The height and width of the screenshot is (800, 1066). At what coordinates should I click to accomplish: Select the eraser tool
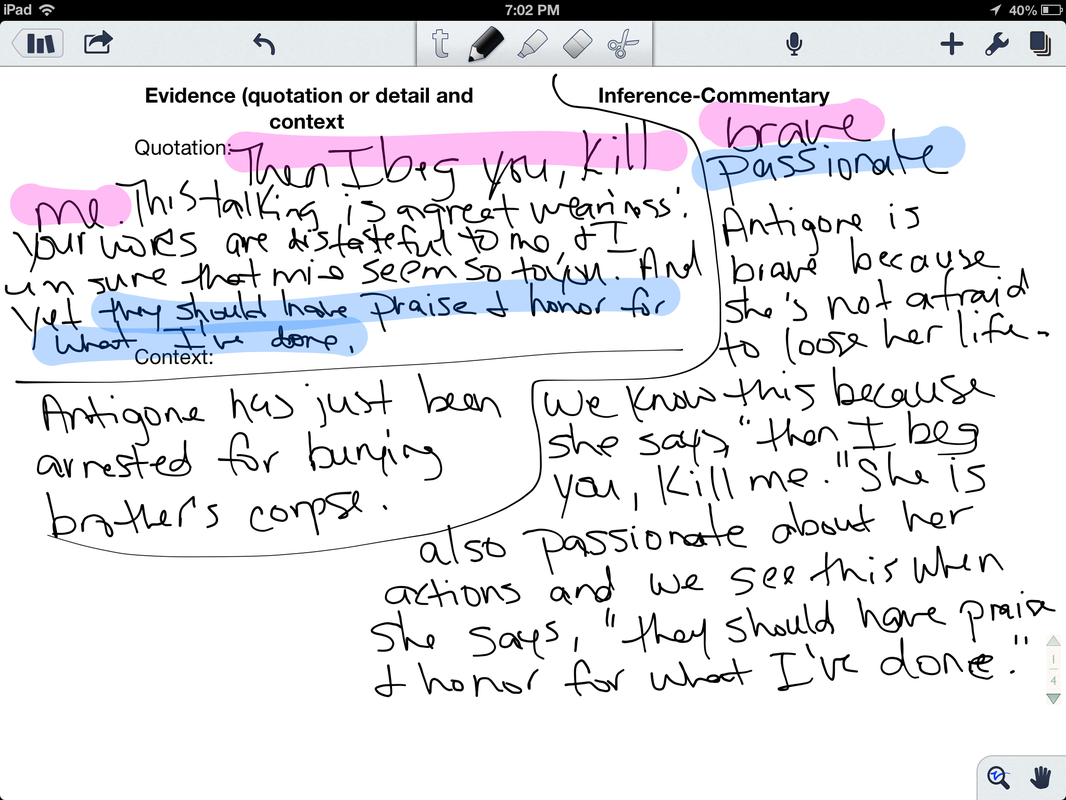click(x=578, y=44)
